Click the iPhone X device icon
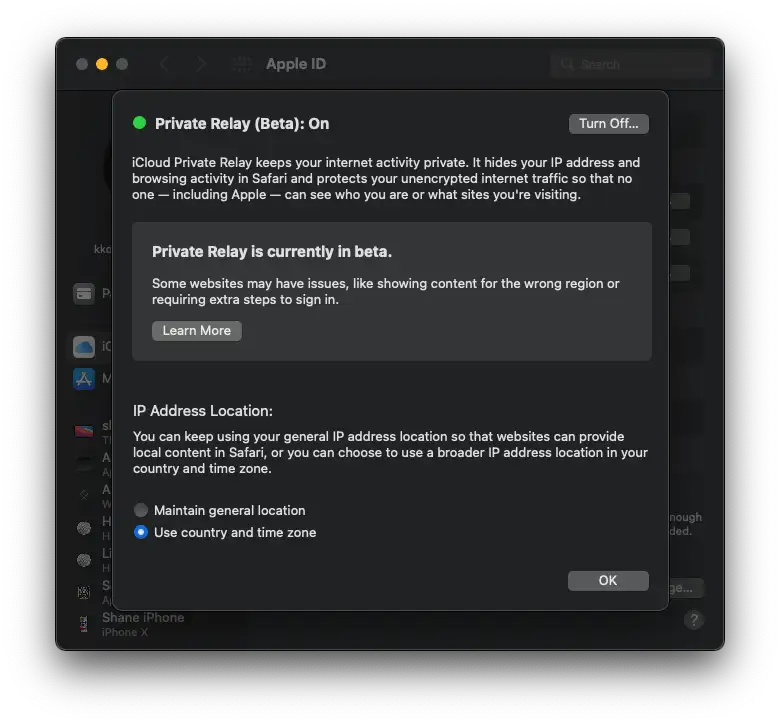 click(84, 623)
